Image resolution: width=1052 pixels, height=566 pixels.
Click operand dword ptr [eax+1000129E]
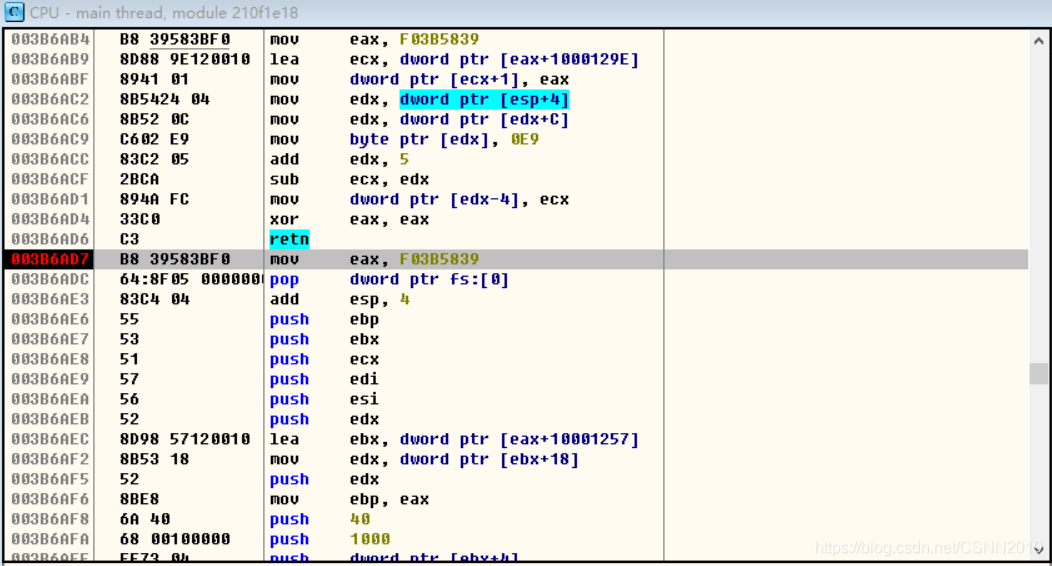pyautogui.click(x=519, y=60)
